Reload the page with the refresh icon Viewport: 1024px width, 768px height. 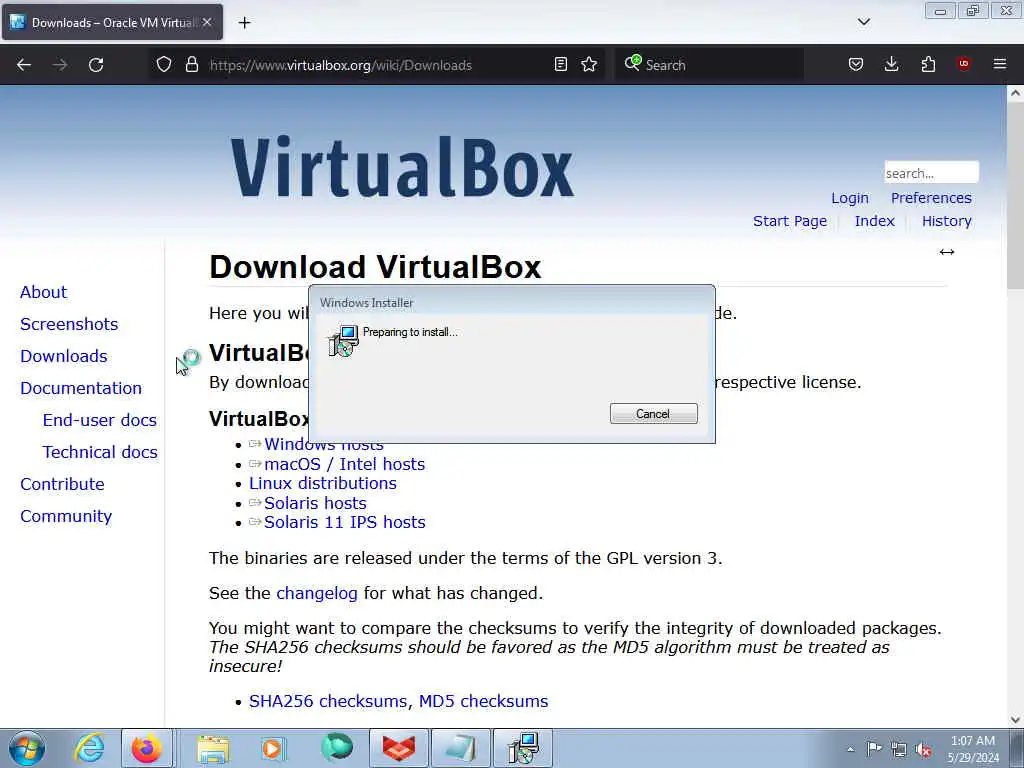pos(96,65)
